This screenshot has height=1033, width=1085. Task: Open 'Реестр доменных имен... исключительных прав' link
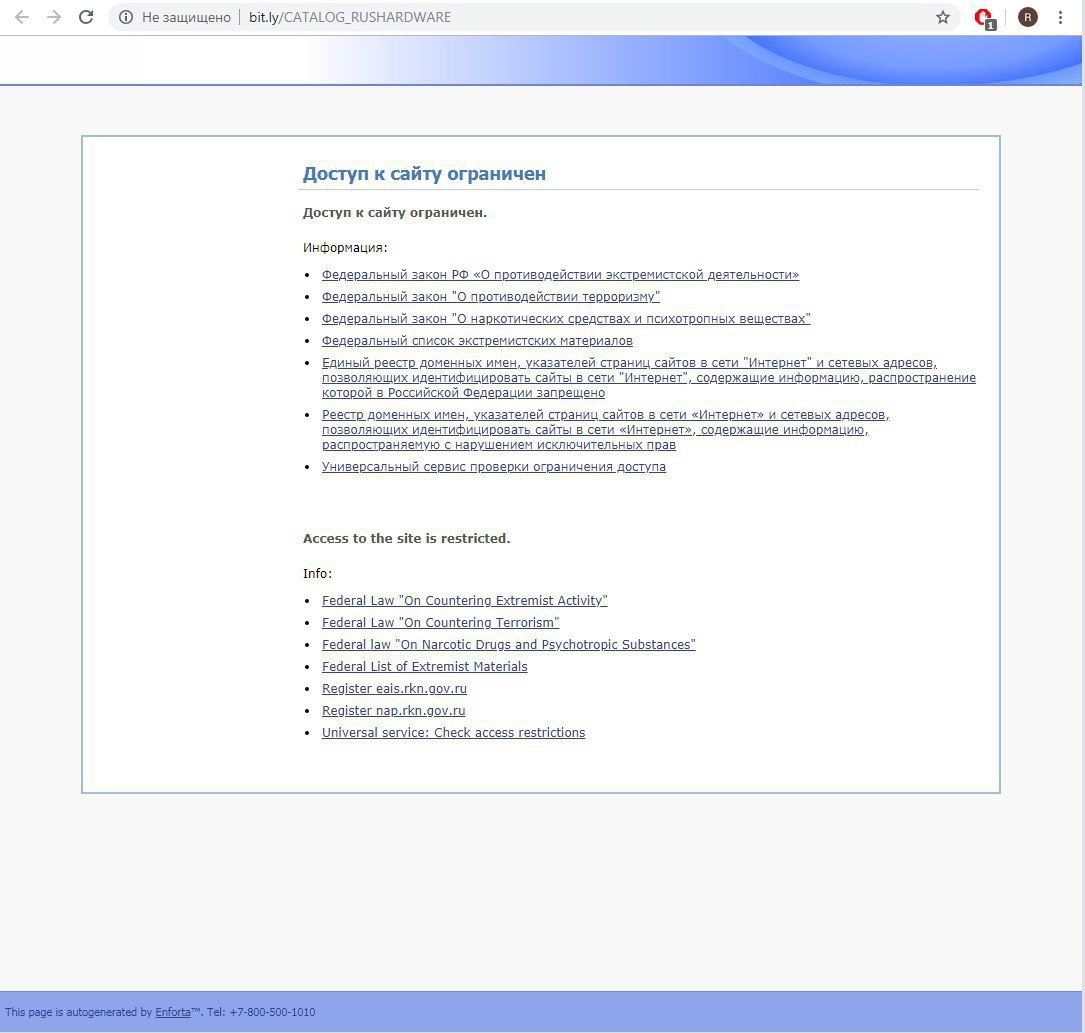pos(605,430)
